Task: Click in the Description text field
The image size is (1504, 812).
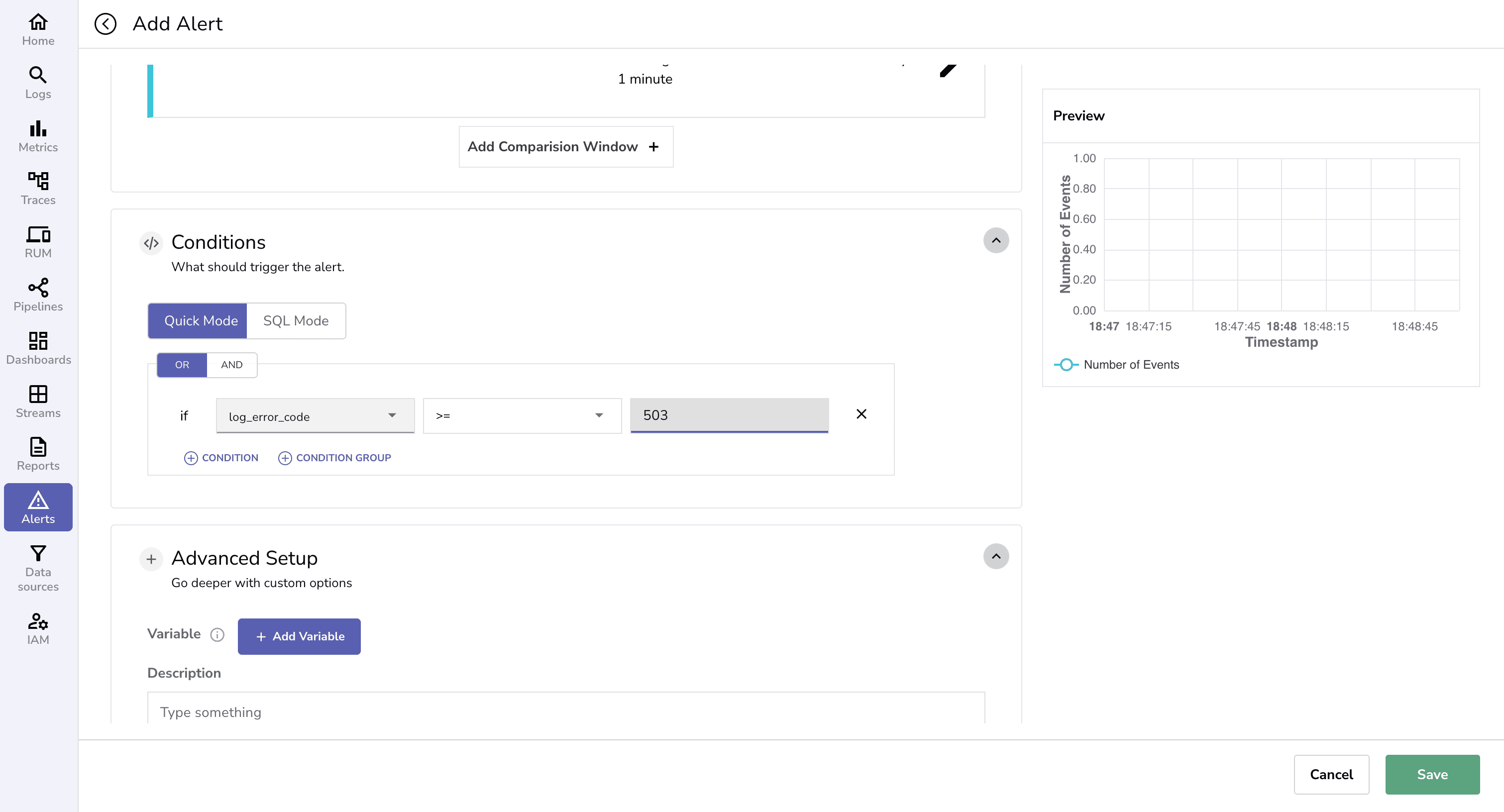Action: [566, 711]
